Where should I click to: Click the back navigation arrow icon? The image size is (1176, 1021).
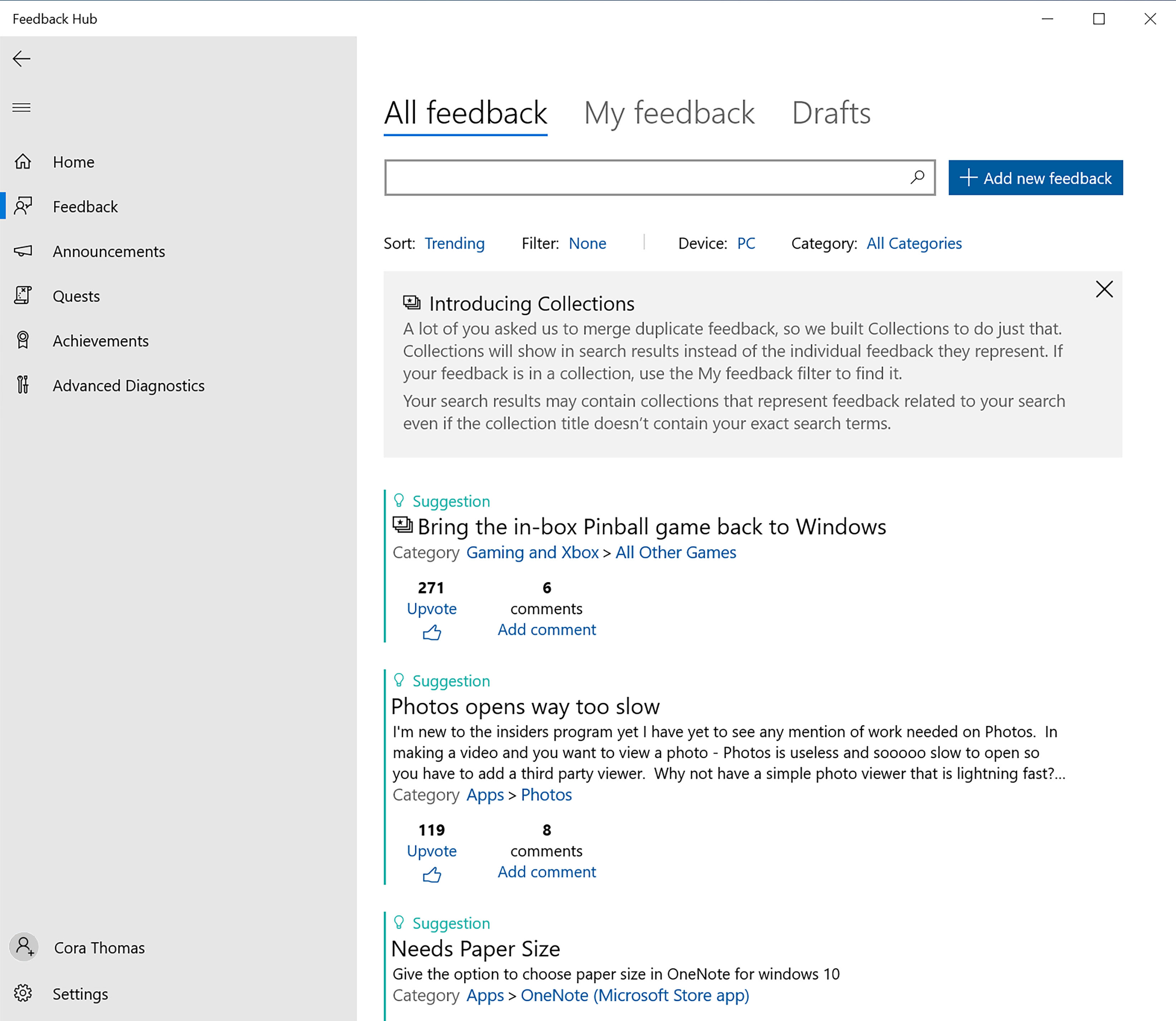point(22,57)
